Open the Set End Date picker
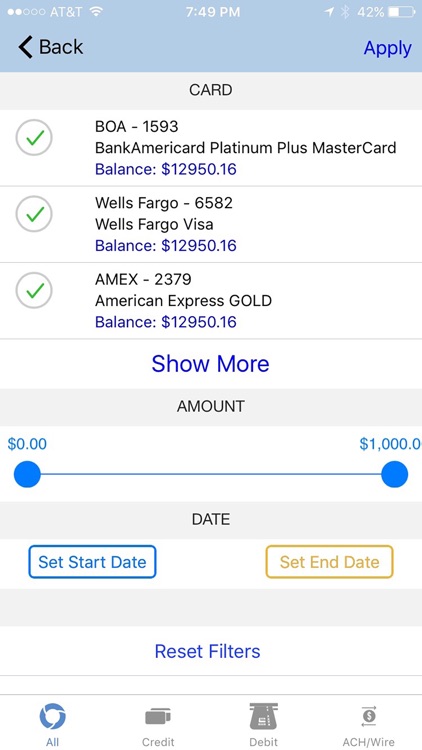The height and width of the screenshot is (750, 422). pyautogui.click(x=330, y=562)
